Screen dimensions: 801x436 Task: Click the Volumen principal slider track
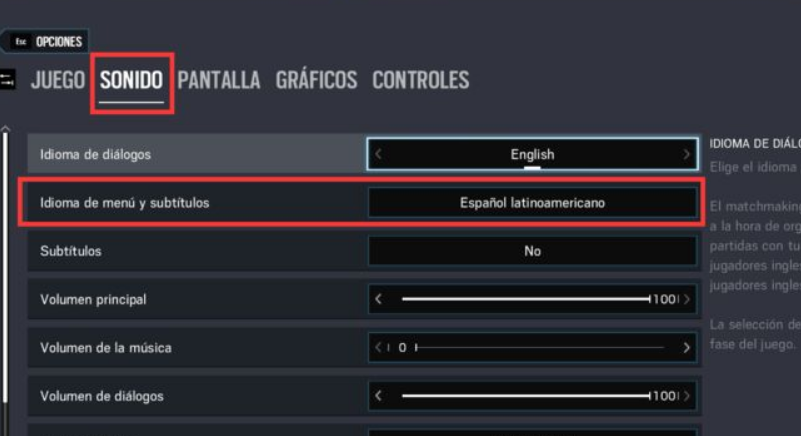click(526, 299)
